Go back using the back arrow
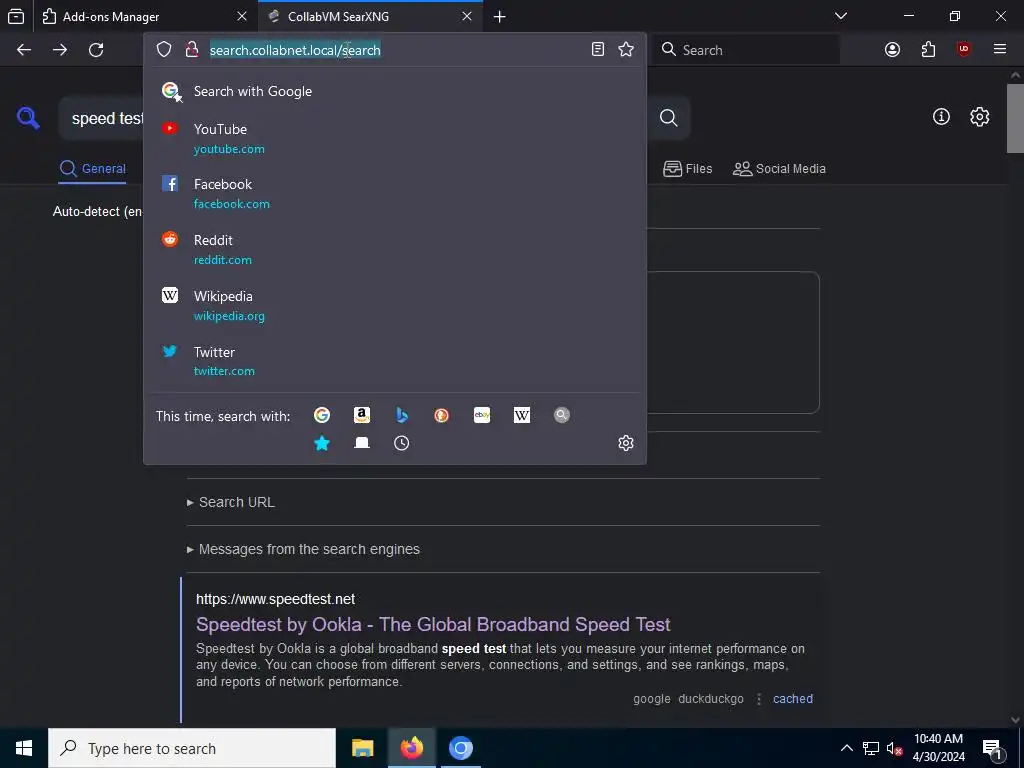The width and height of the screenshot is (1024, 768). [24, 50]
